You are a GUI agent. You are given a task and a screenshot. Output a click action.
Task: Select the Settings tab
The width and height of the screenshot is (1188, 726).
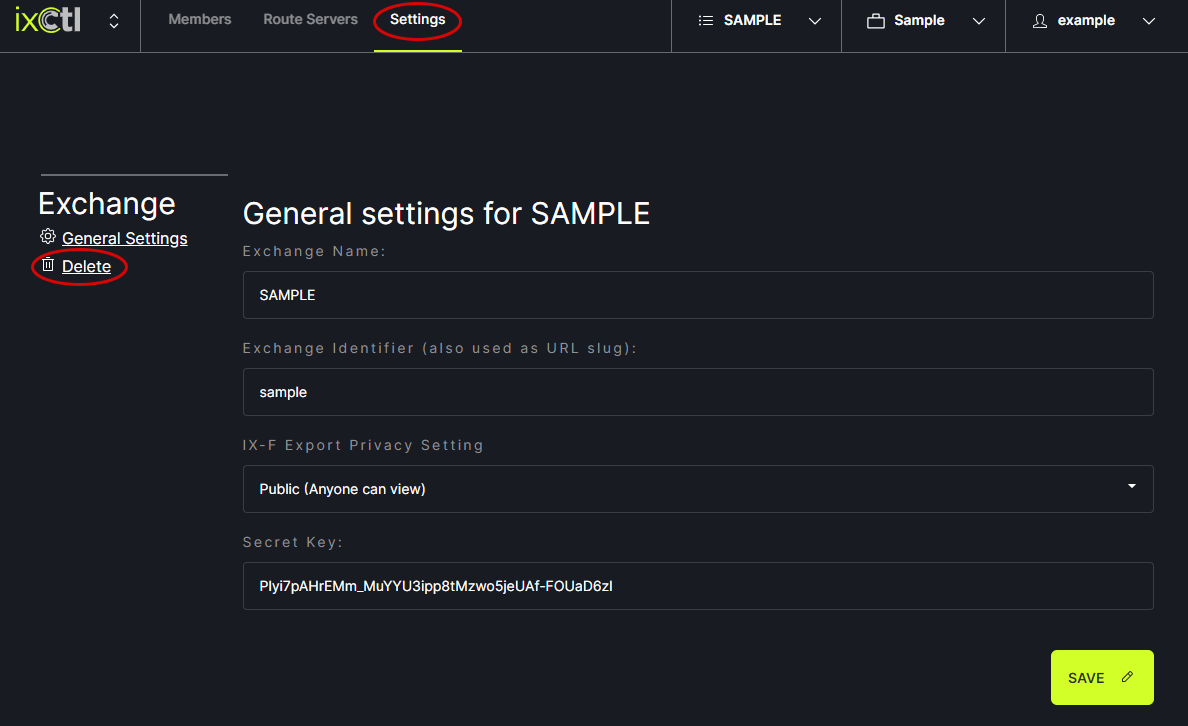tap(417, 20)
